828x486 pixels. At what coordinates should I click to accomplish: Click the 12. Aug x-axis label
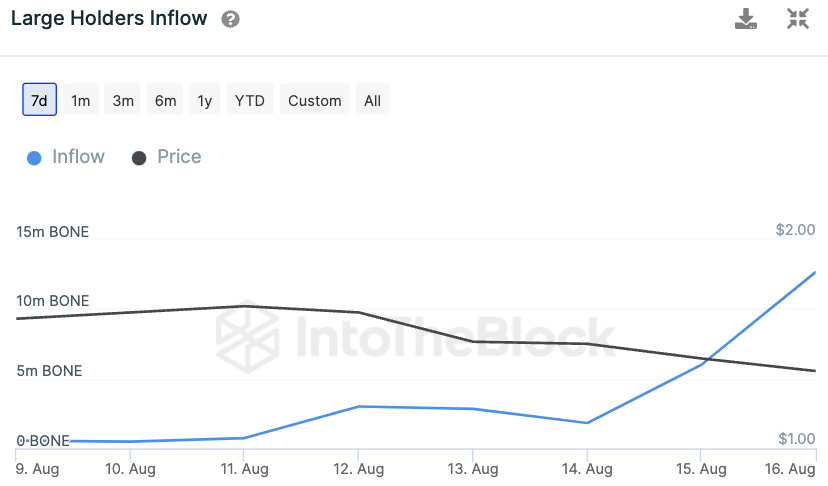coord(358,468)
